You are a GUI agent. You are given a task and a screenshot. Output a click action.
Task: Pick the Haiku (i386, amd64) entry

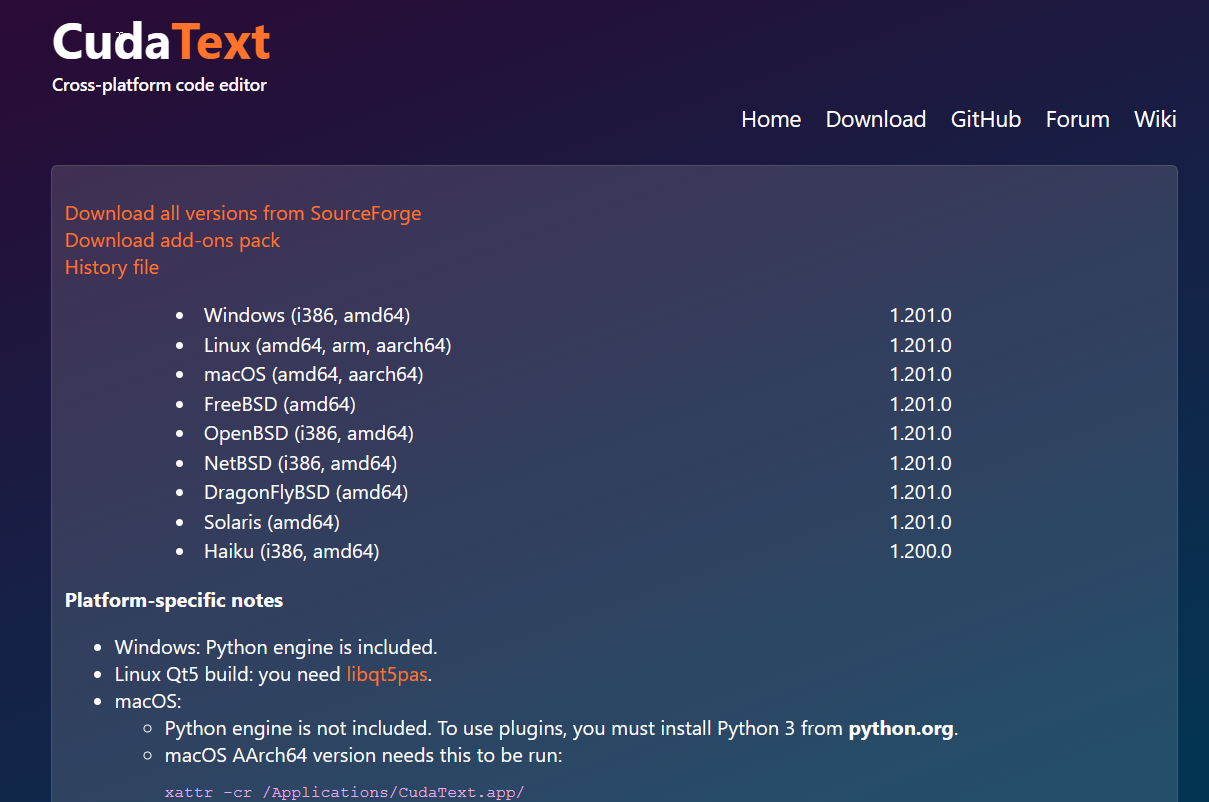(291, 551)
